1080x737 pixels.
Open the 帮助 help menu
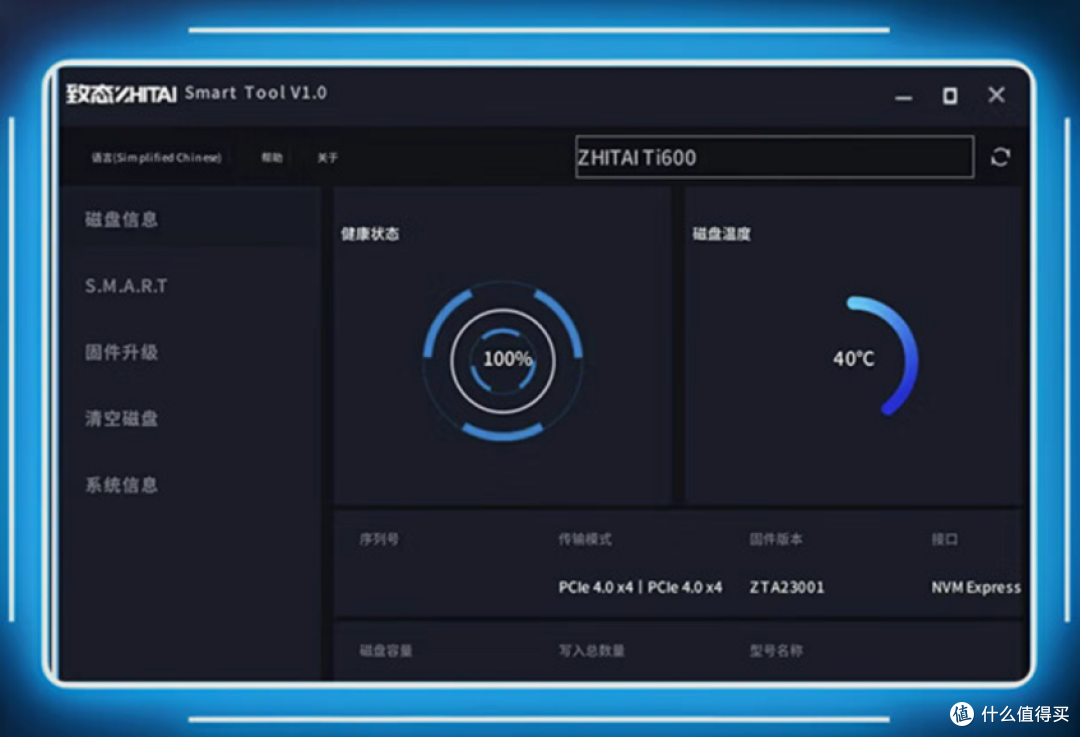(x=272, y=158)
